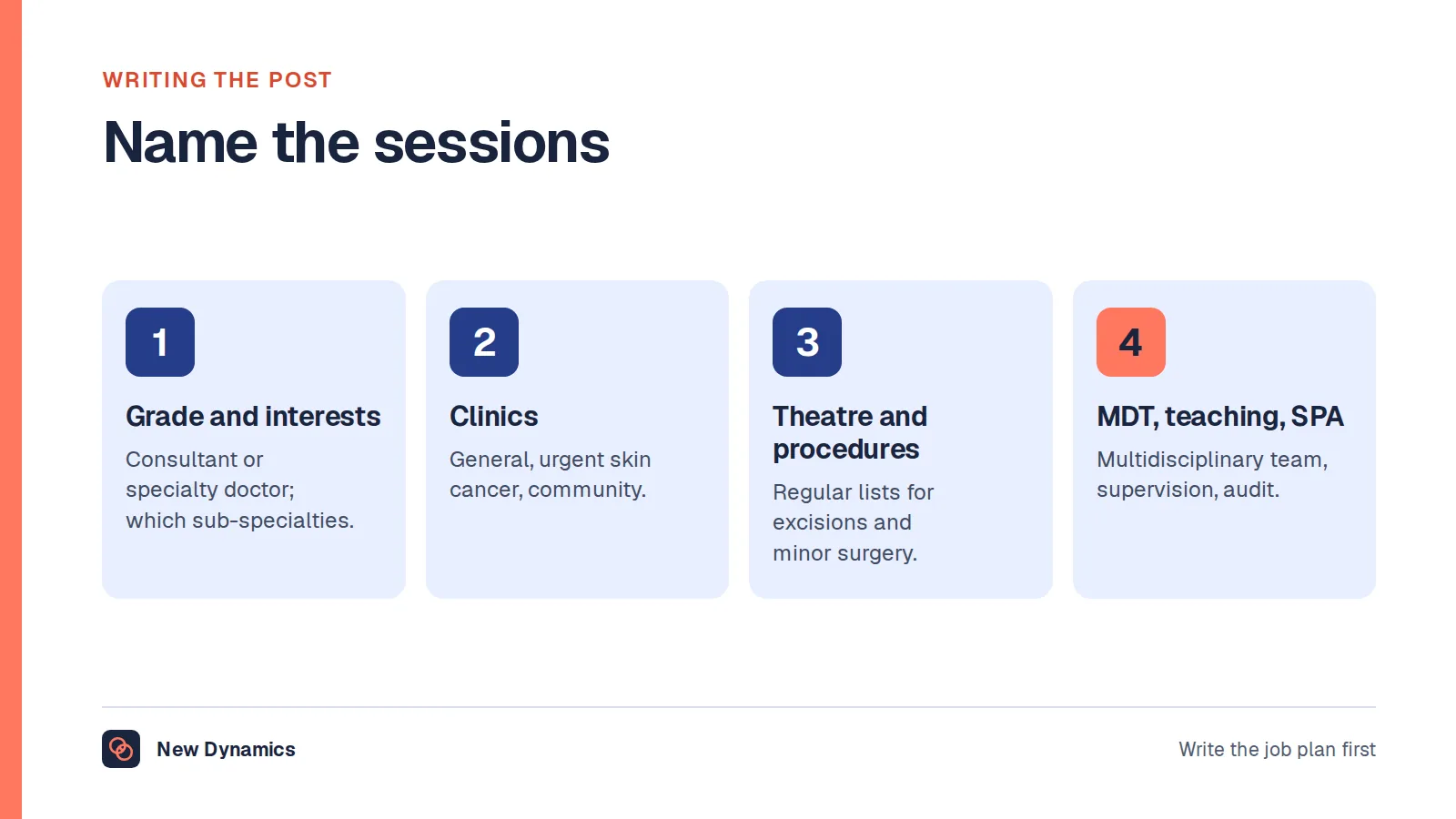
Task: Select the 'Clinics' card heading
Action: coord(494,416)
